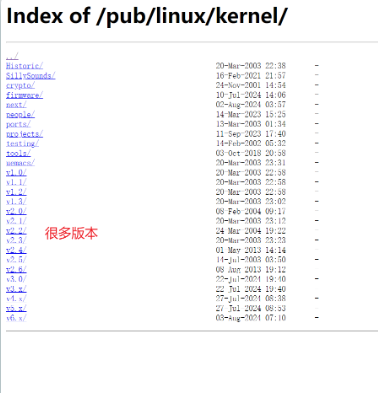The height and width of the screenshot is (393, 378).
Task: Open the v4.x/ kernel folder
Action: [16, 298]
